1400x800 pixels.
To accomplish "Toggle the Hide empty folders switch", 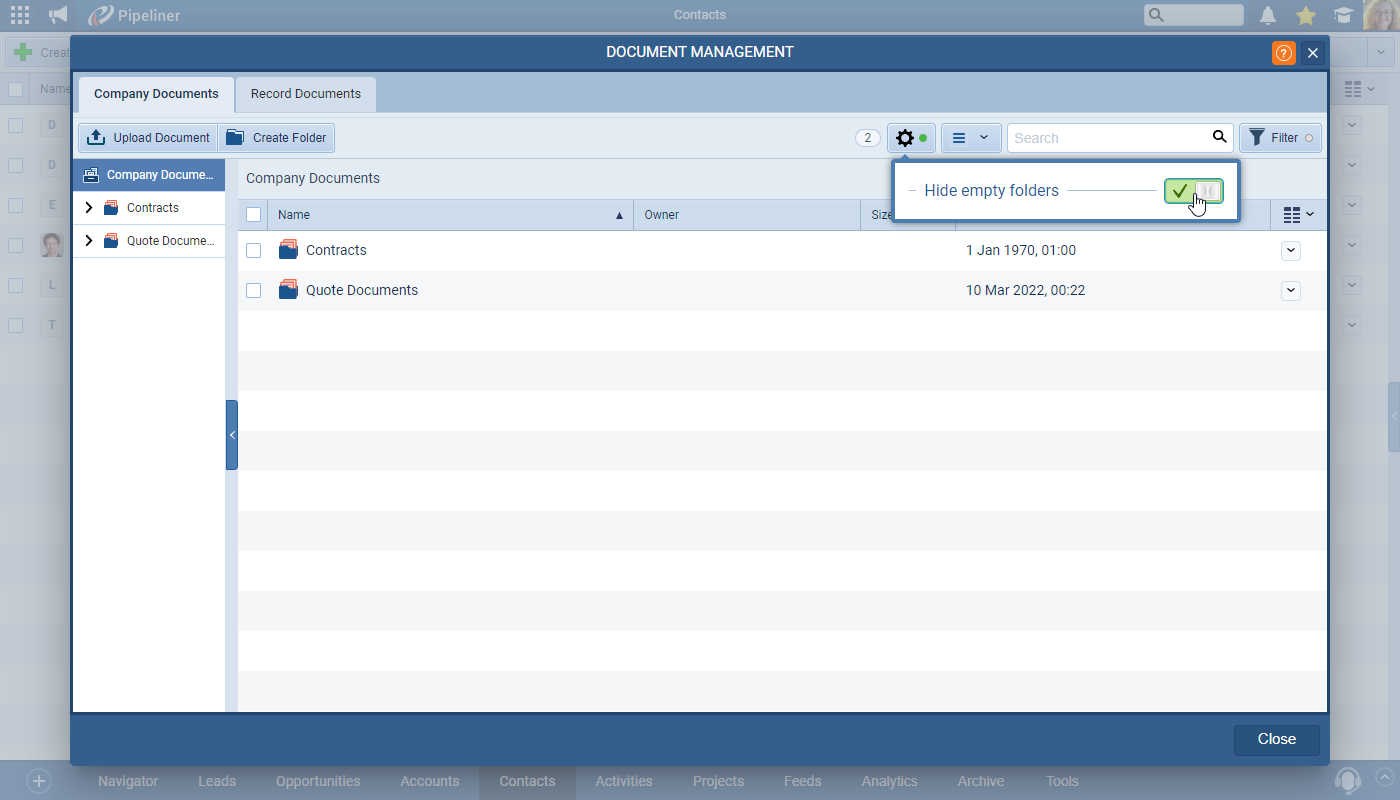I will pyautogui.click(x=1193, y=190).
